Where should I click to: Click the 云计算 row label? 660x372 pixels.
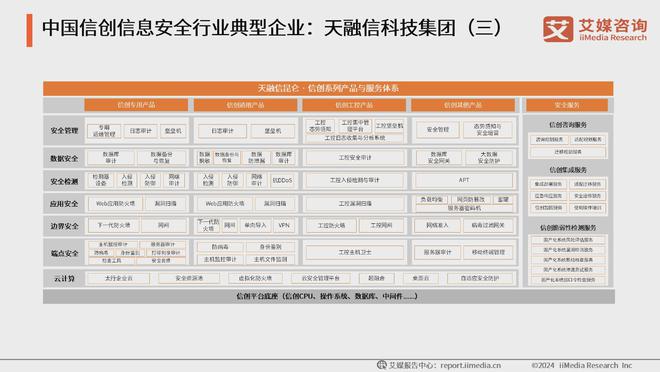pos(64,279)
